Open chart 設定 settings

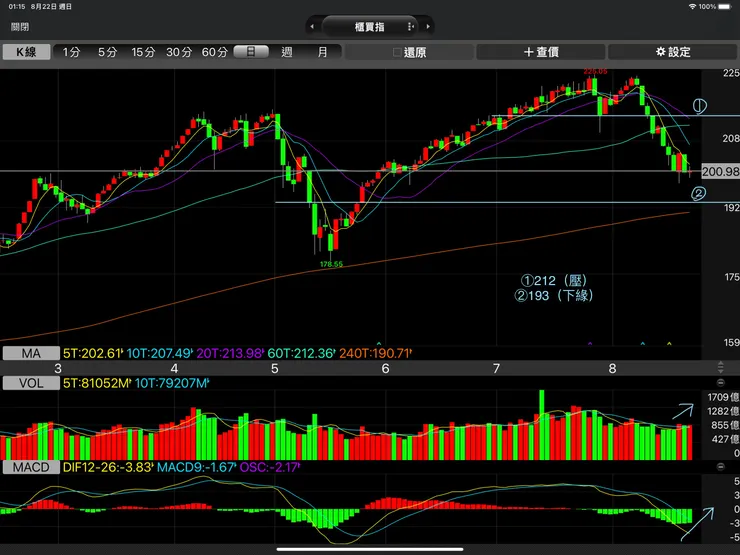pos(673,52)
